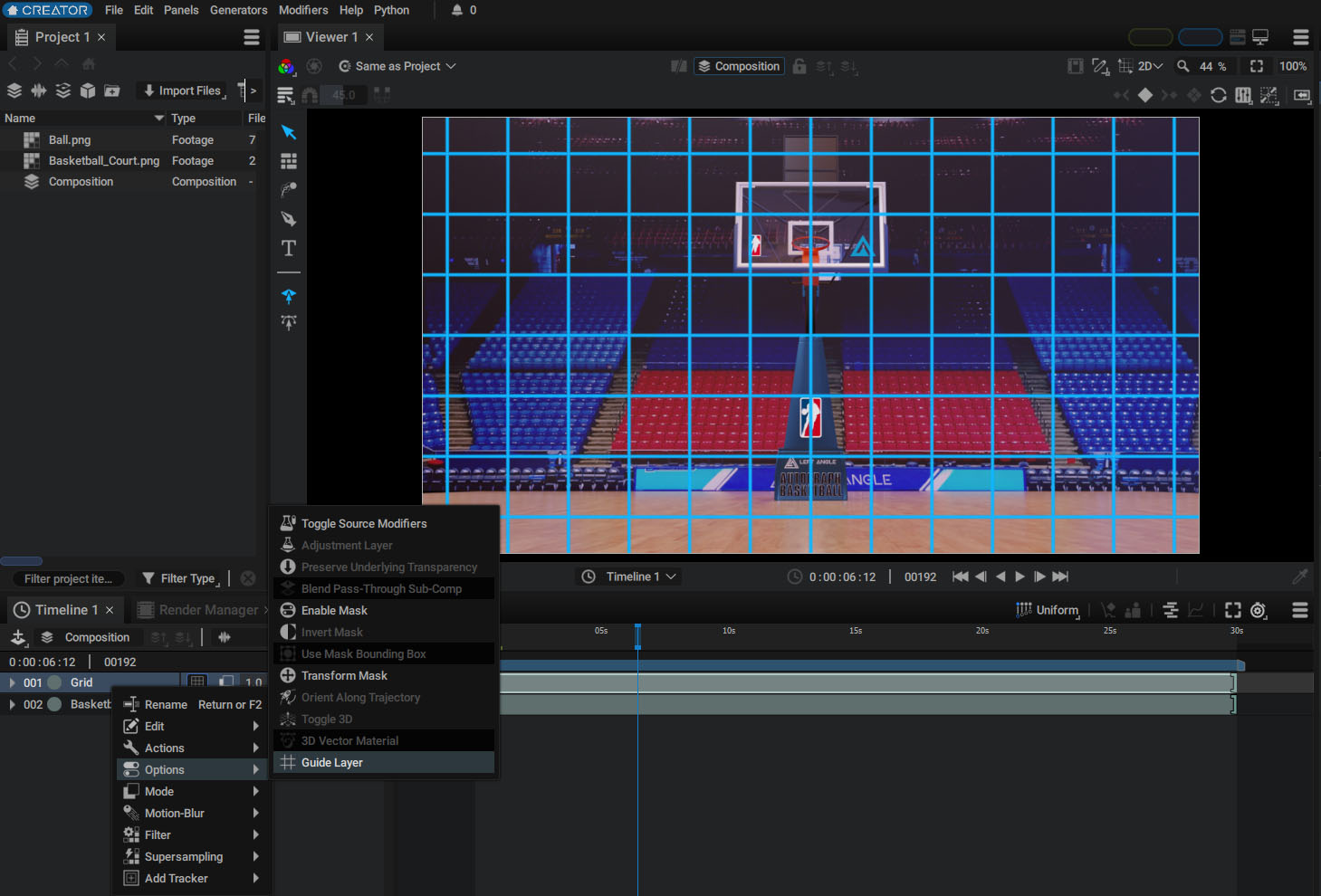Click the viewer zoom magnifier icon
Viewport: 1321px width, 896px height.
coord(1182,66)
